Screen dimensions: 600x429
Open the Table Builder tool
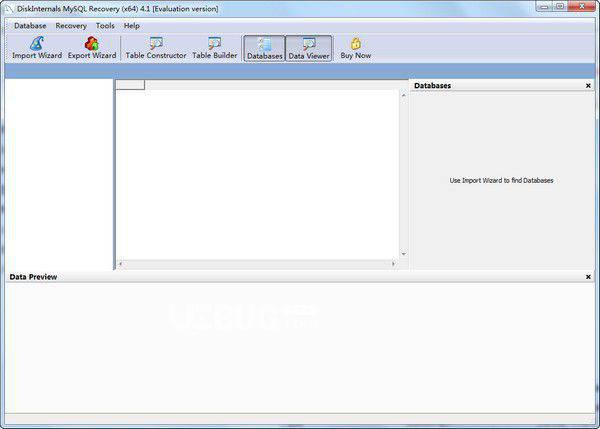pos(215,48)
